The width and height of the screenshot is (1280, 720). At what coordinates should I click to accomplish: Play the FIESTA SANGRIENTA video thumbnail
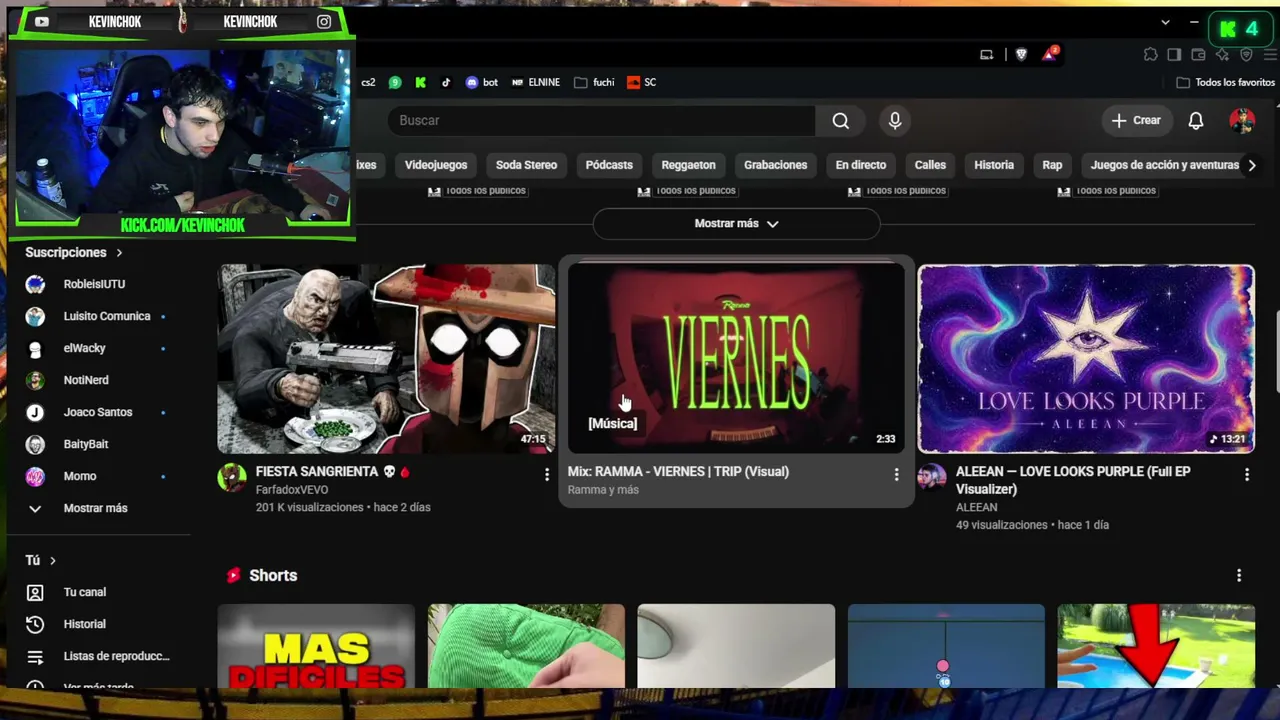(x=386, y=358)
